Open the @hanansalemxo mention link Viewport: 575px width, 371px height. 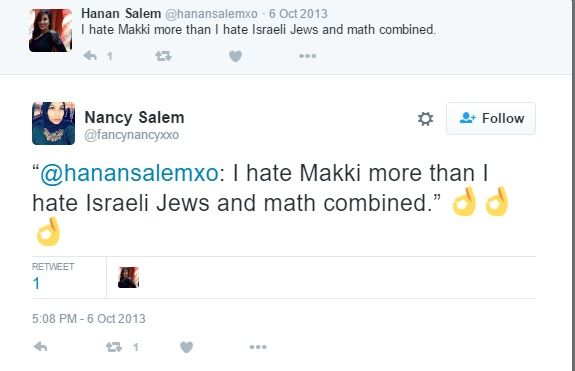[129, 173]
